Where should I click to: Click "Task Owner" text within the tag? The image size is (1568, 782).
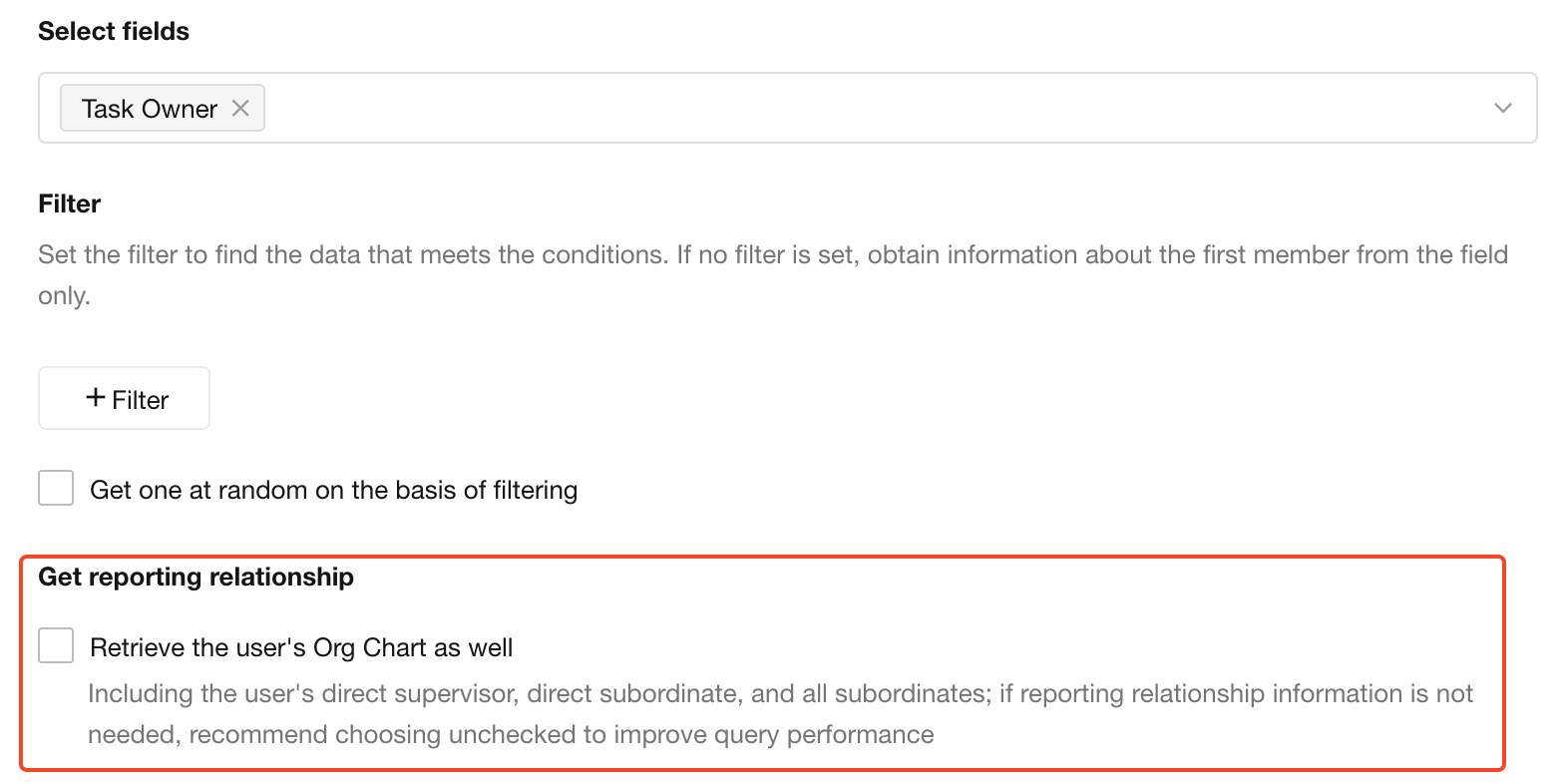coord(150,109)
